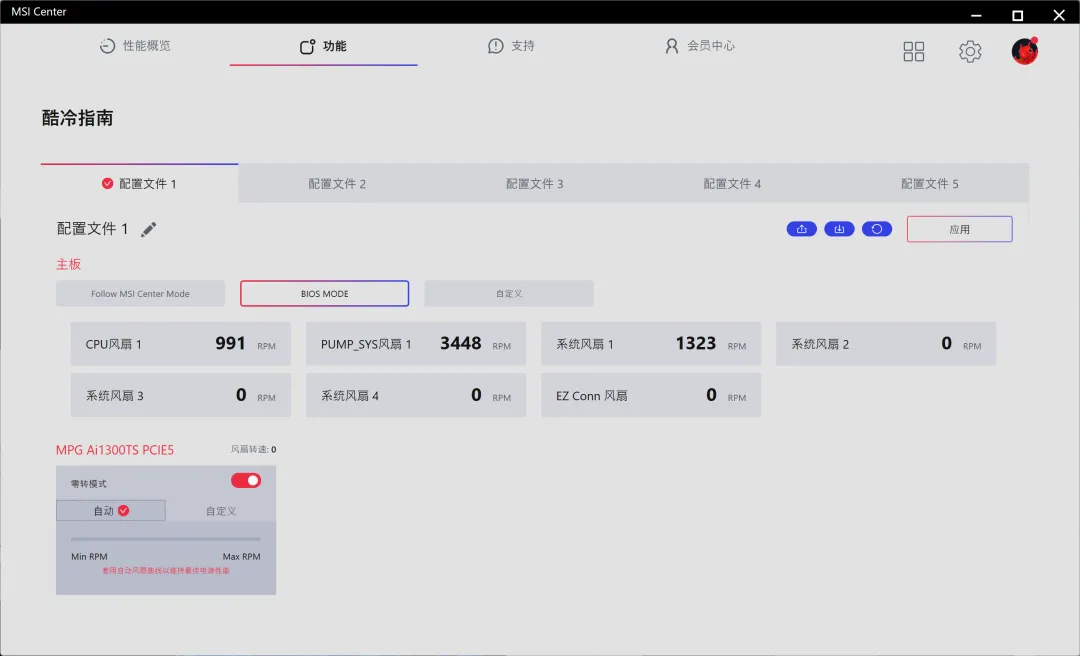This screenshot has height=656, width=1080.
Task: Minimize the MSI Center window
Action: point(976,15)
